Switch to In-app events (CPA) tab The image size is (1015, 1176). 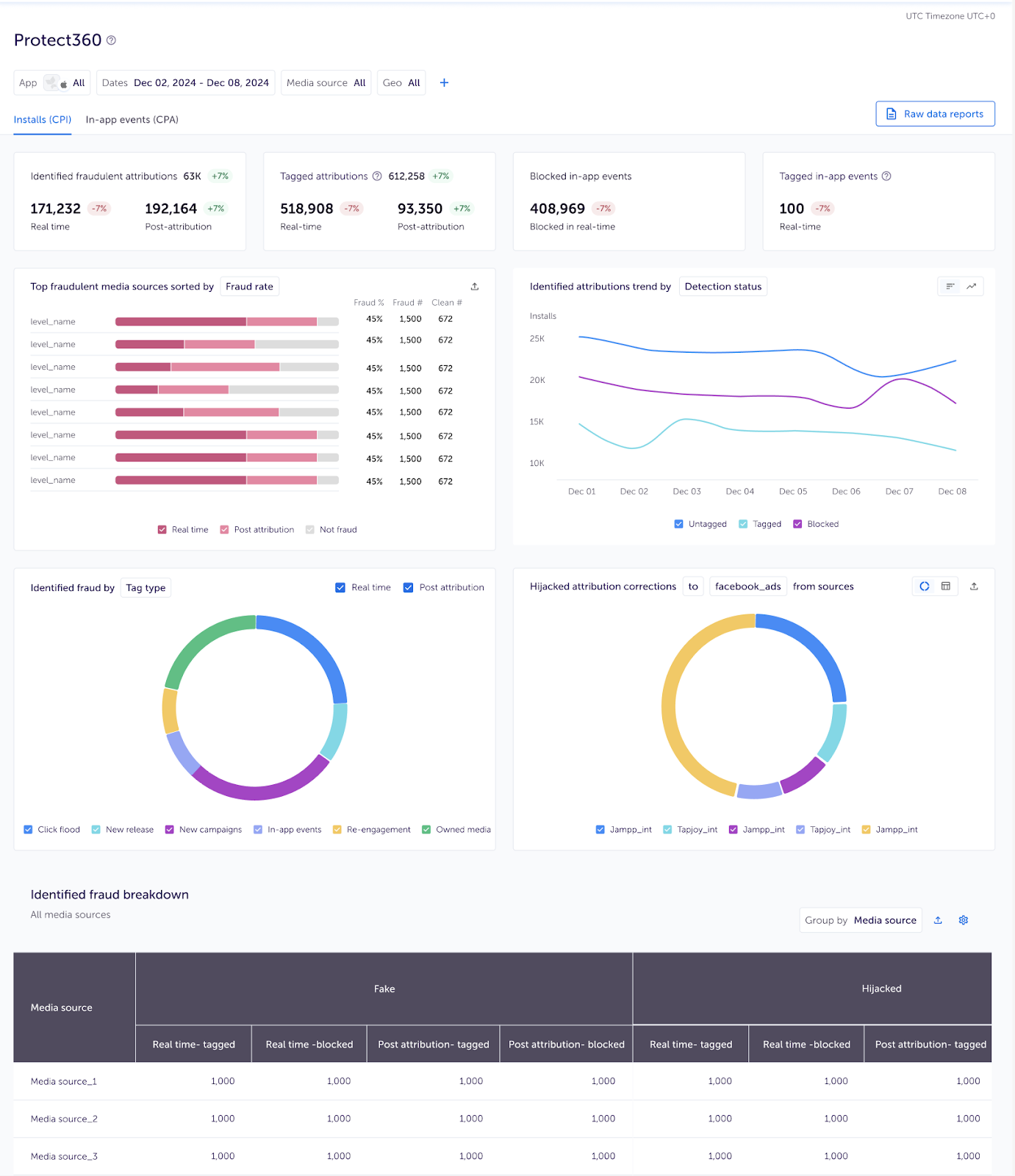click(132, 120)
